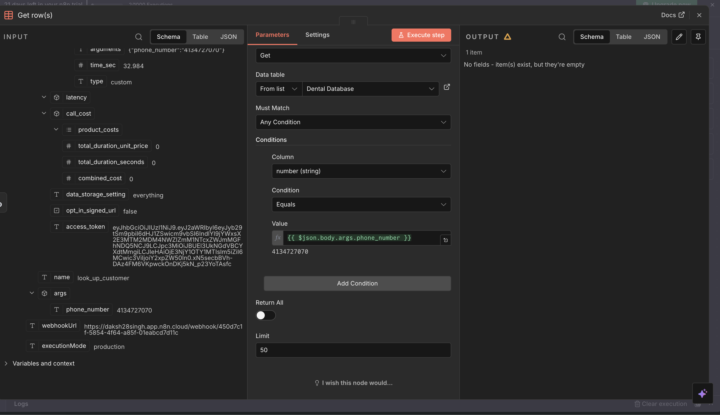720x415 pixels.
Task: Select the access_token field
Action: pyautogui.click(x=85, y=226)
